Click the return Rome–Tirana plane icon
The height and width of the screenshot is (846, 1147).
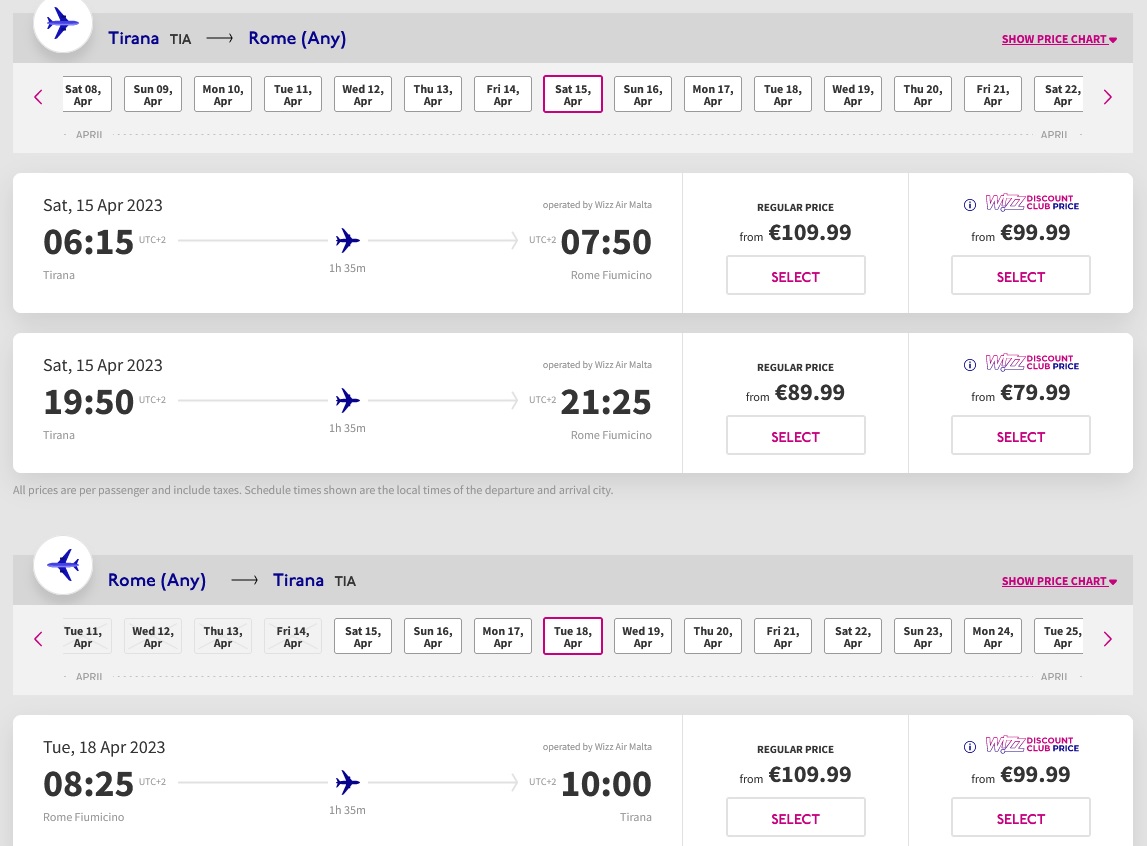pos(63,565)
